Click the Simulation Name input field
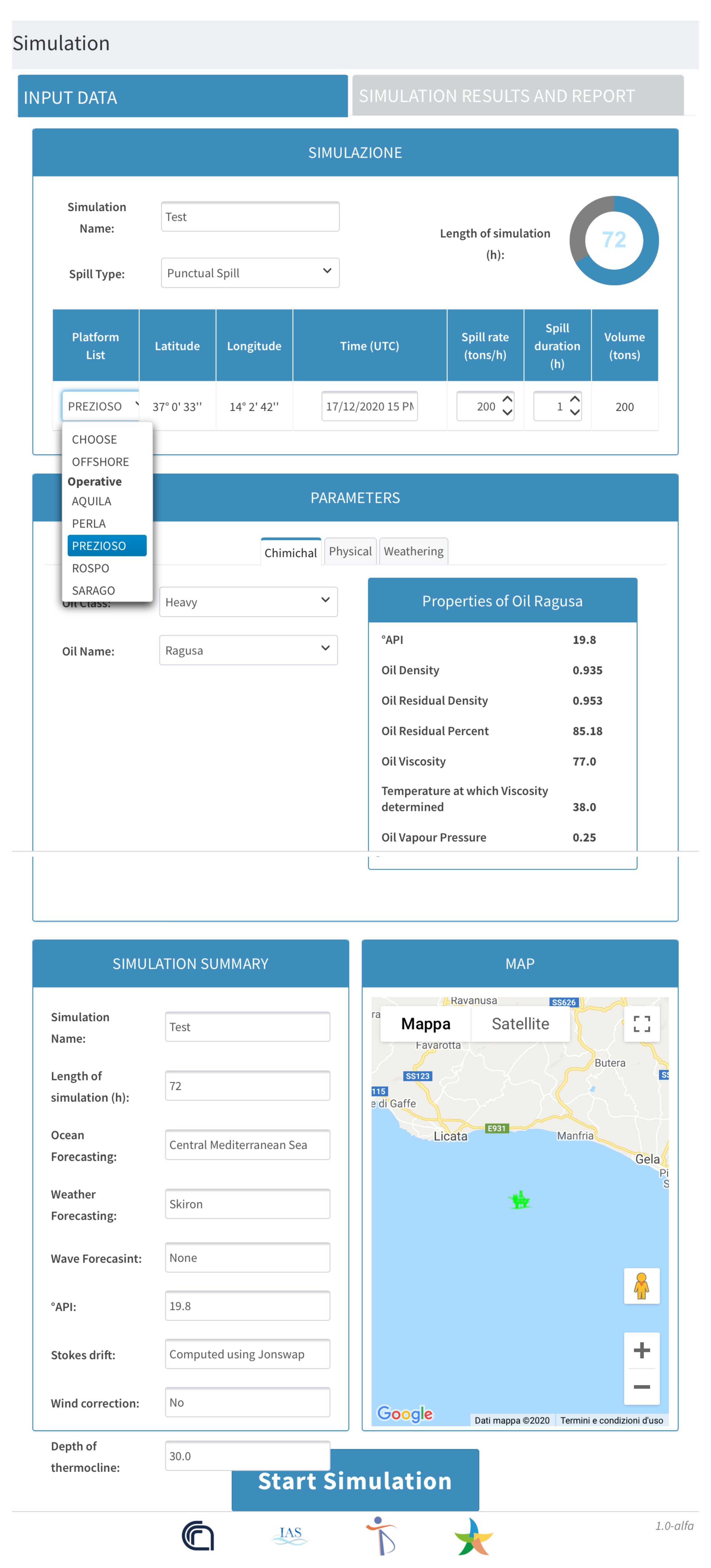The width and height of the screenshot is (711, 1568). [250, 217]
